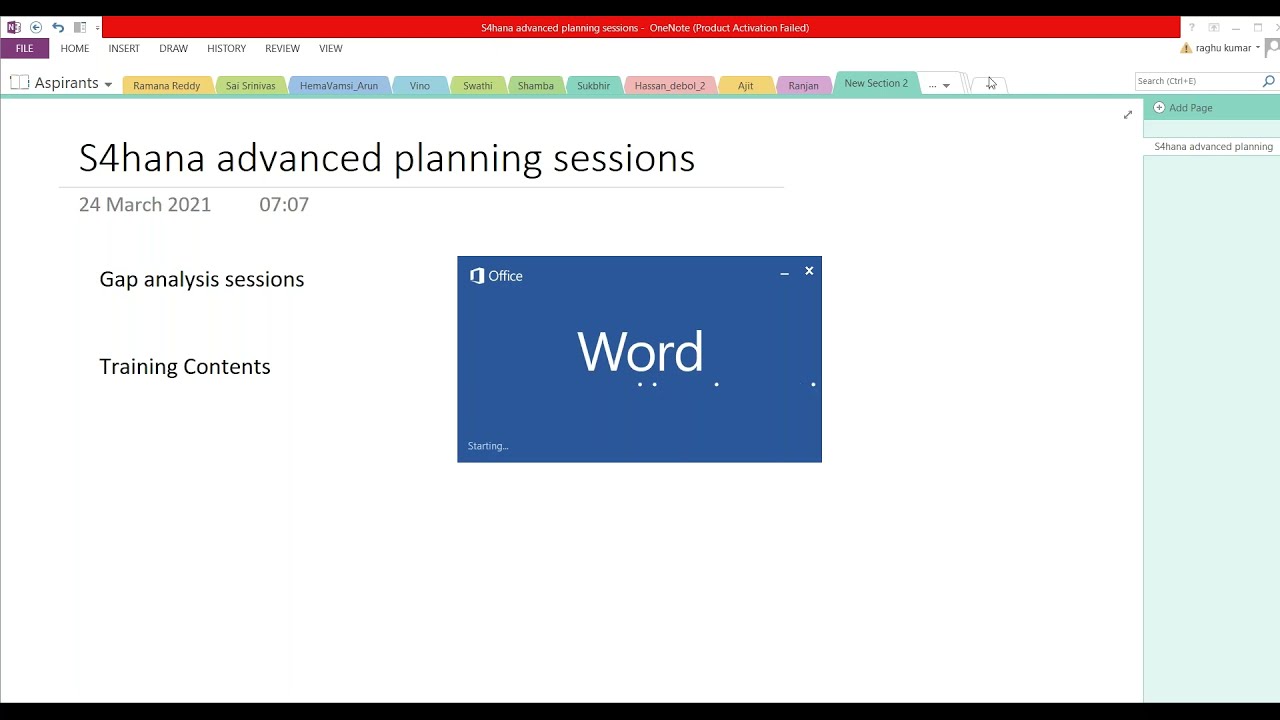Open the Sai Srinivas section tab
This screenshot has width=1280, height=720.
point(250,85)
